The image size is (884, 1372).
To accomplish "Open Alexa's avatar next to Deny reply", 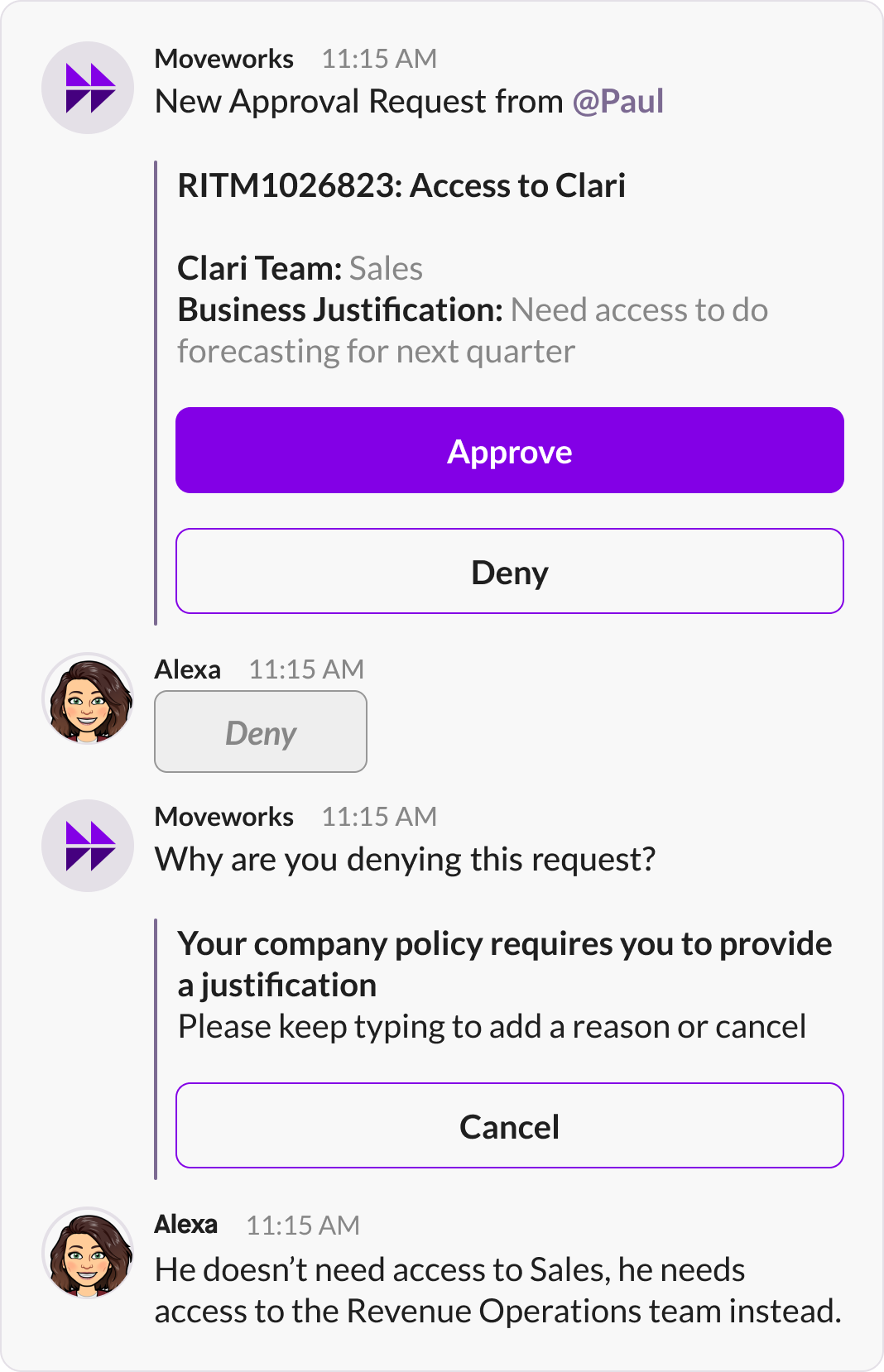I will tap(88, 698).
